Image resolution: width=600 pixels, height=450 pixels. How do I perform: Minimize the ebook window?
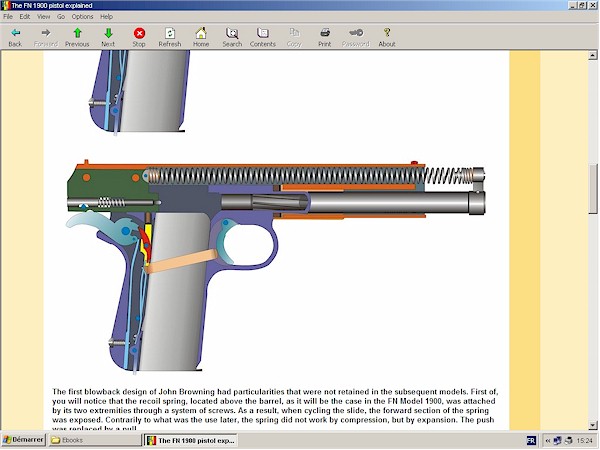tap(573, 5)
